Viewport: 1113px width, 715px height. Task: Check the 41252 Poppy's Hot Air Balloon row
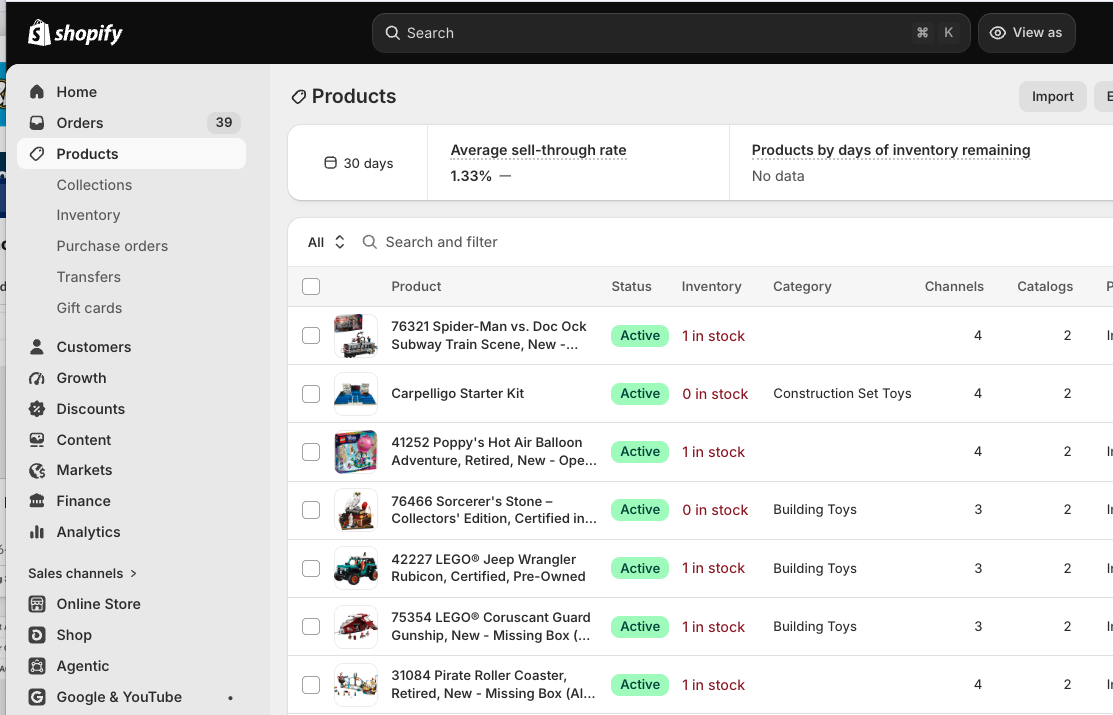click(311, 452)
